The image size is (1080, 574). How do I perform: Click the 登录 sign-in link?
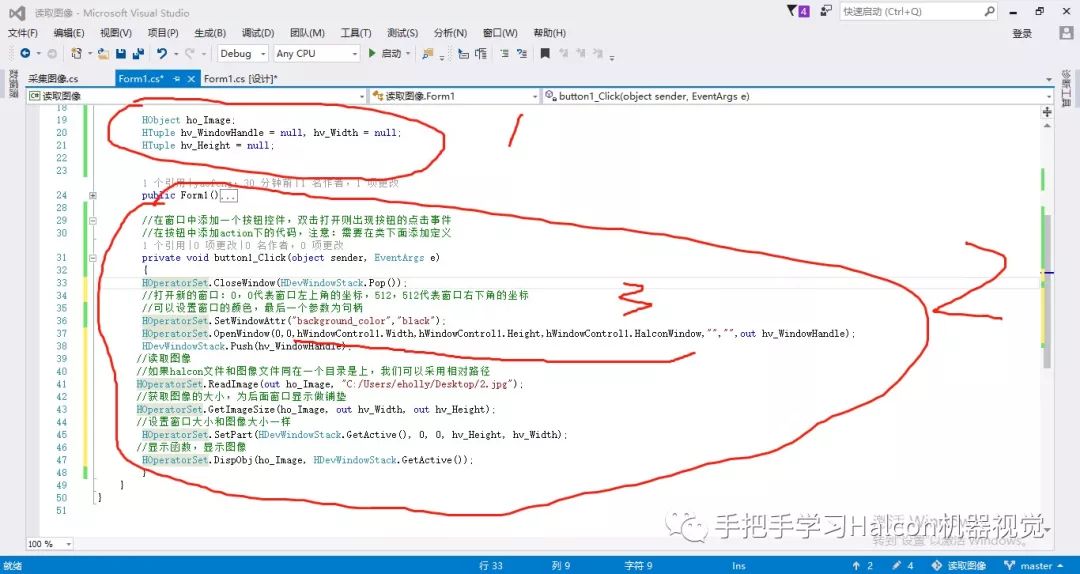1022,33
